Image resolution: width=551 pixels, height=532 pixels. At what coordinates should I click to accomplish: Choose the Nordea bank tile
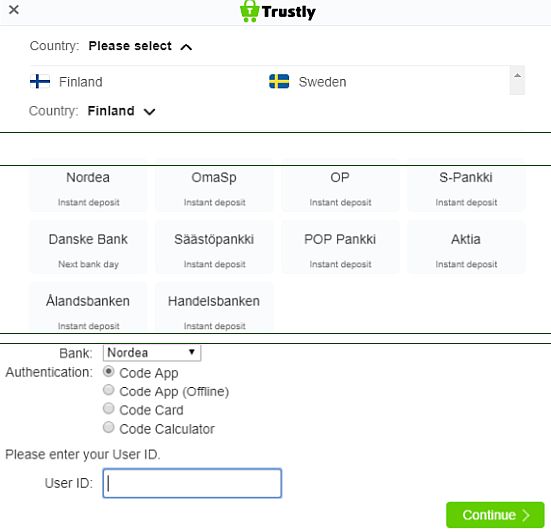coord(88,186)
